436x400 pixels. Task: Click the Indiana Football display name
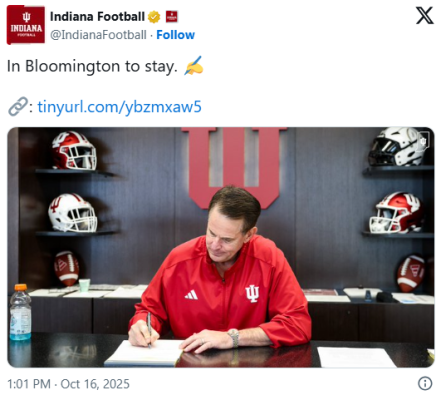point(97,16)
